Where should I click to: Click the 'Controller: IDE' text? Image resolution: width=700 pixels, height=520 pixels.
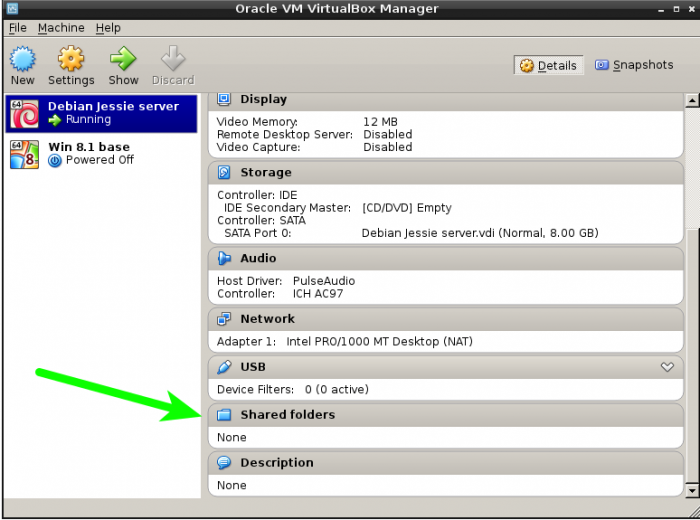click(257, 195)
